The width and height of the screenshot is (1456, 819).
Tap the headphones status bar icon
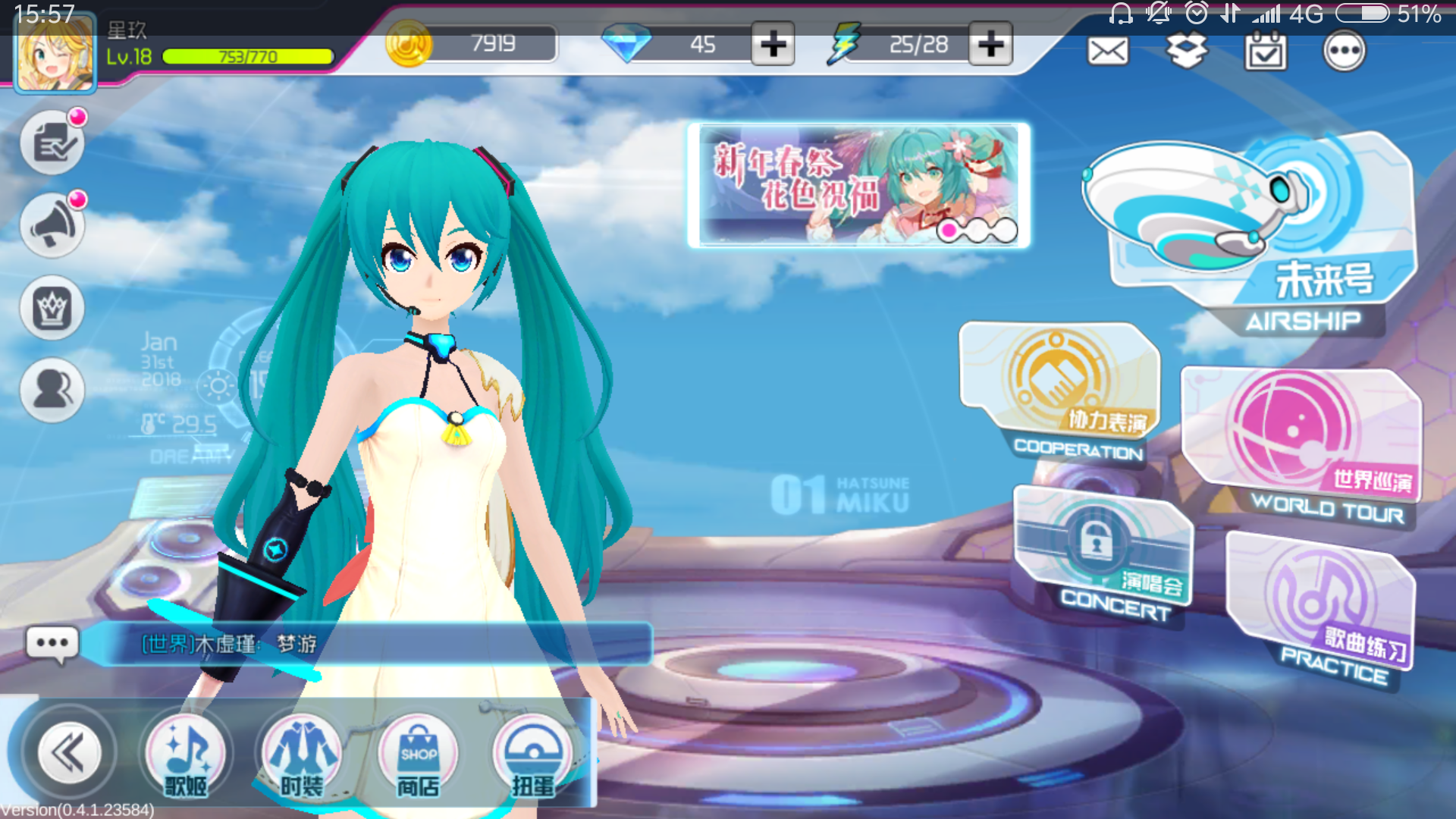point(1120,14)
